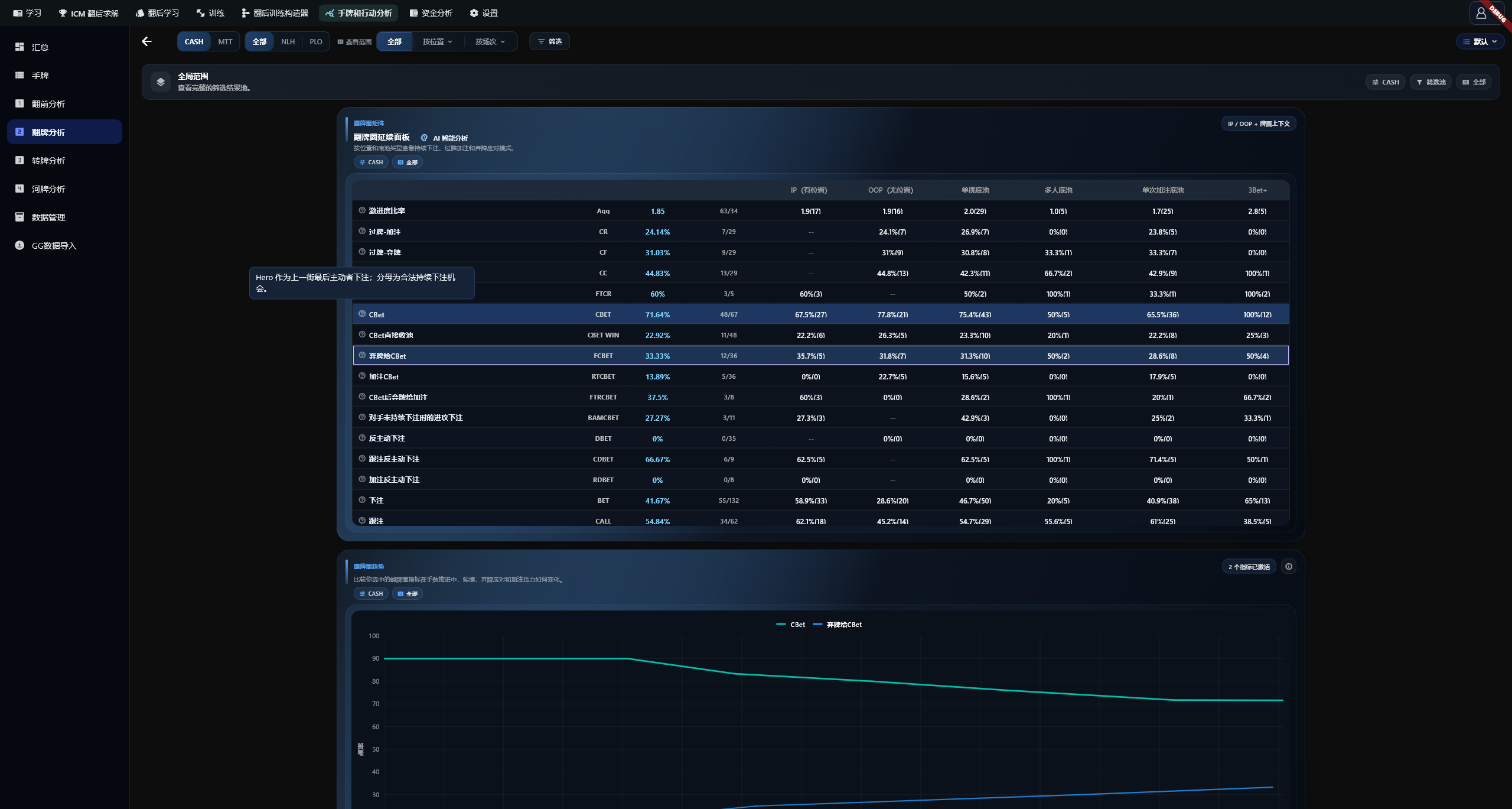Click the info icon beside CBet row
The height and width of the screenshot is (809, 1512).
click(x=362, y=314)
